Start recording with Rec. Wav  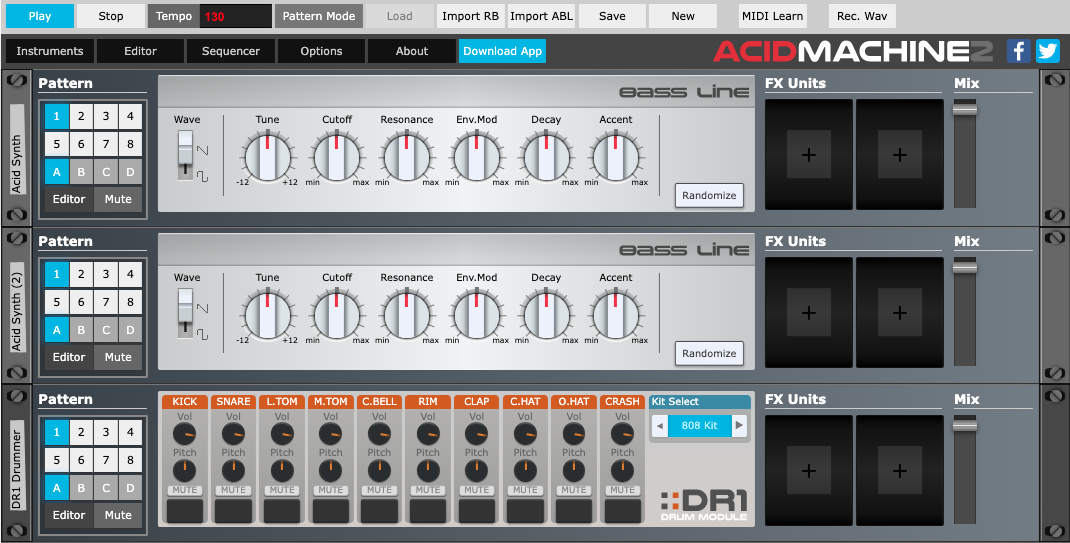point(862,16)
